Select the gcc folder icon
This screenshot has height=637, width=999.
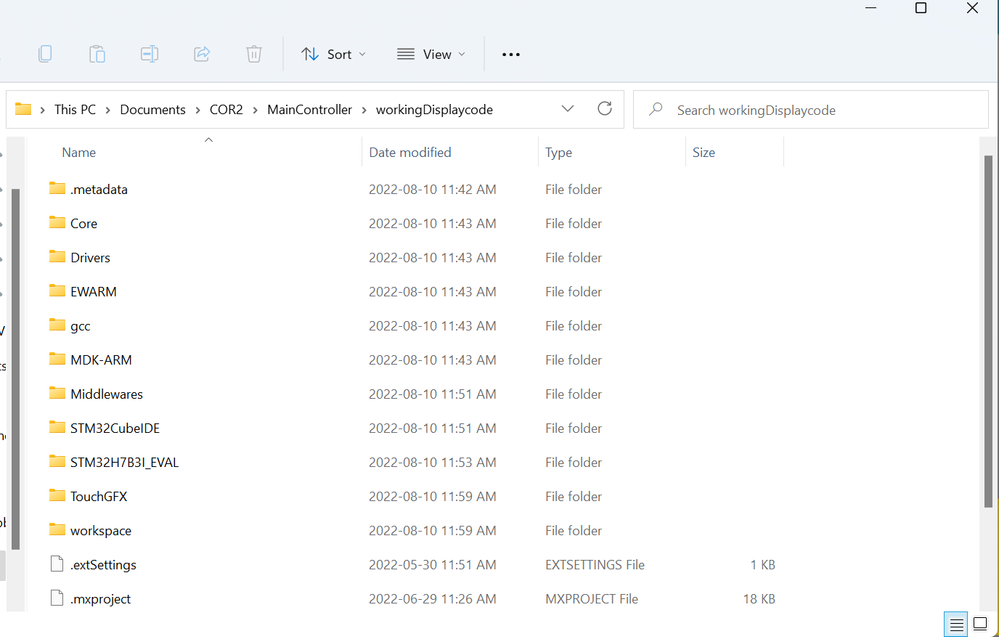tap(57, 325)
